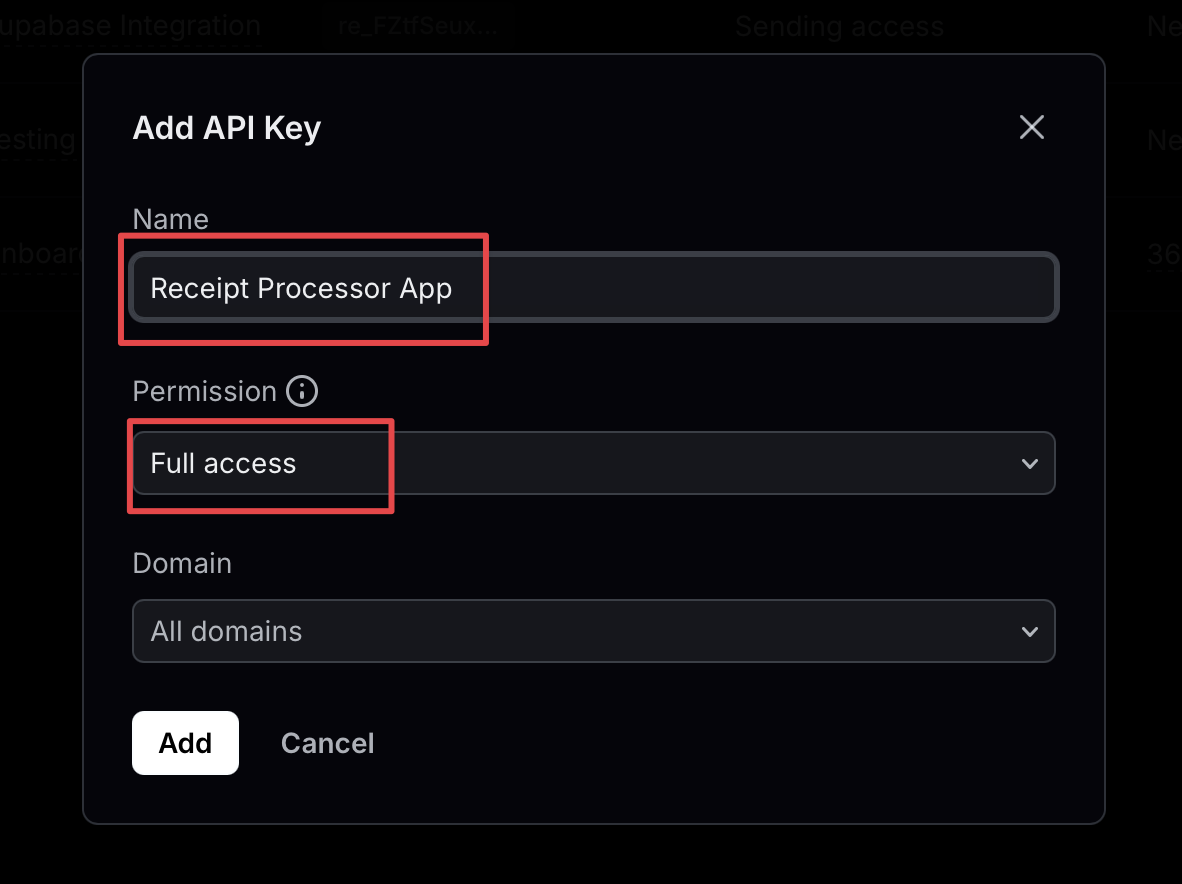
Task: Click the 'Ne' text in the Supabase row
Action: point(1164,26)
